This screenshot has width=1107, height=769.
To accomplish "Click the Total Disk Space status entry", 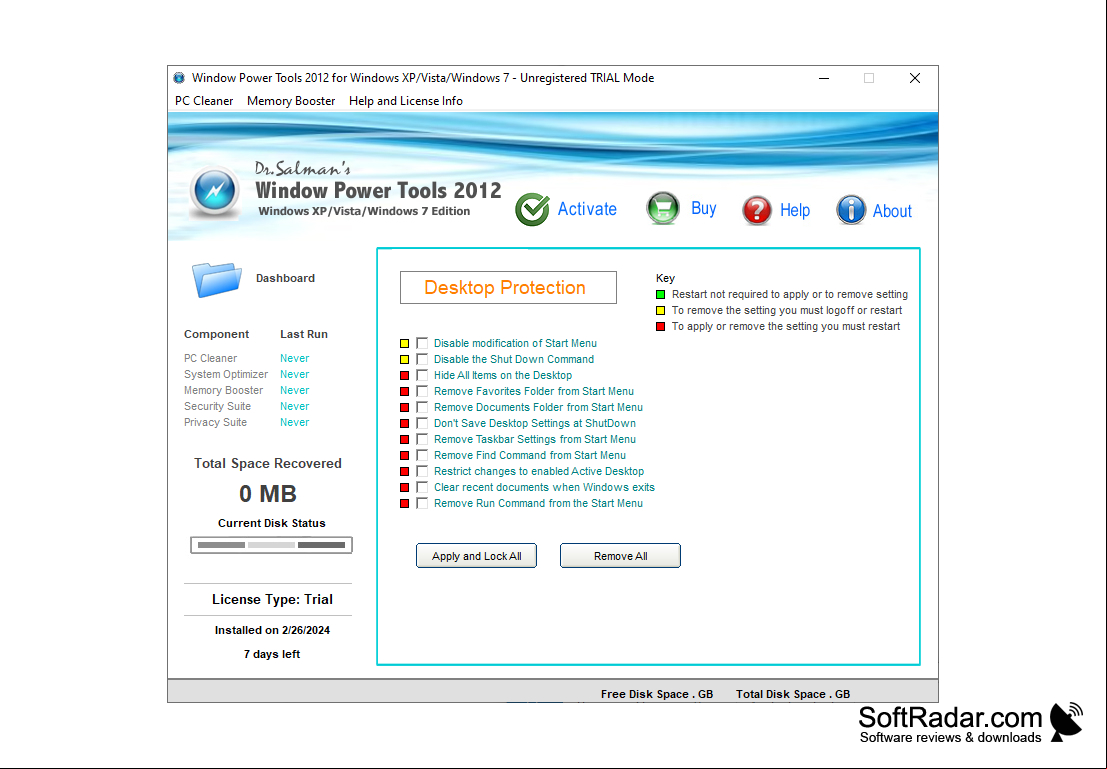I will pyautogui.click(x=793, y=694).
